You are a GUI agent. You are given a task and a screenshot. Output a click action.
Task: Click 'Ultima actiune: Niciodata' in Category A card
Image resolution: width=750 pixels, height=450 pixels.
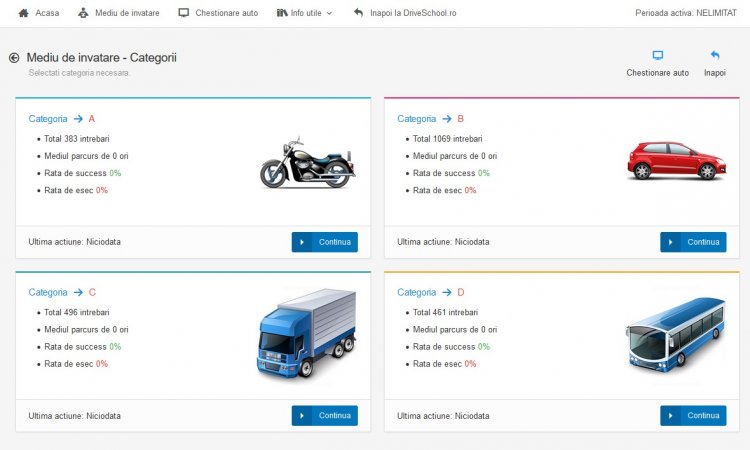point(75,242)
